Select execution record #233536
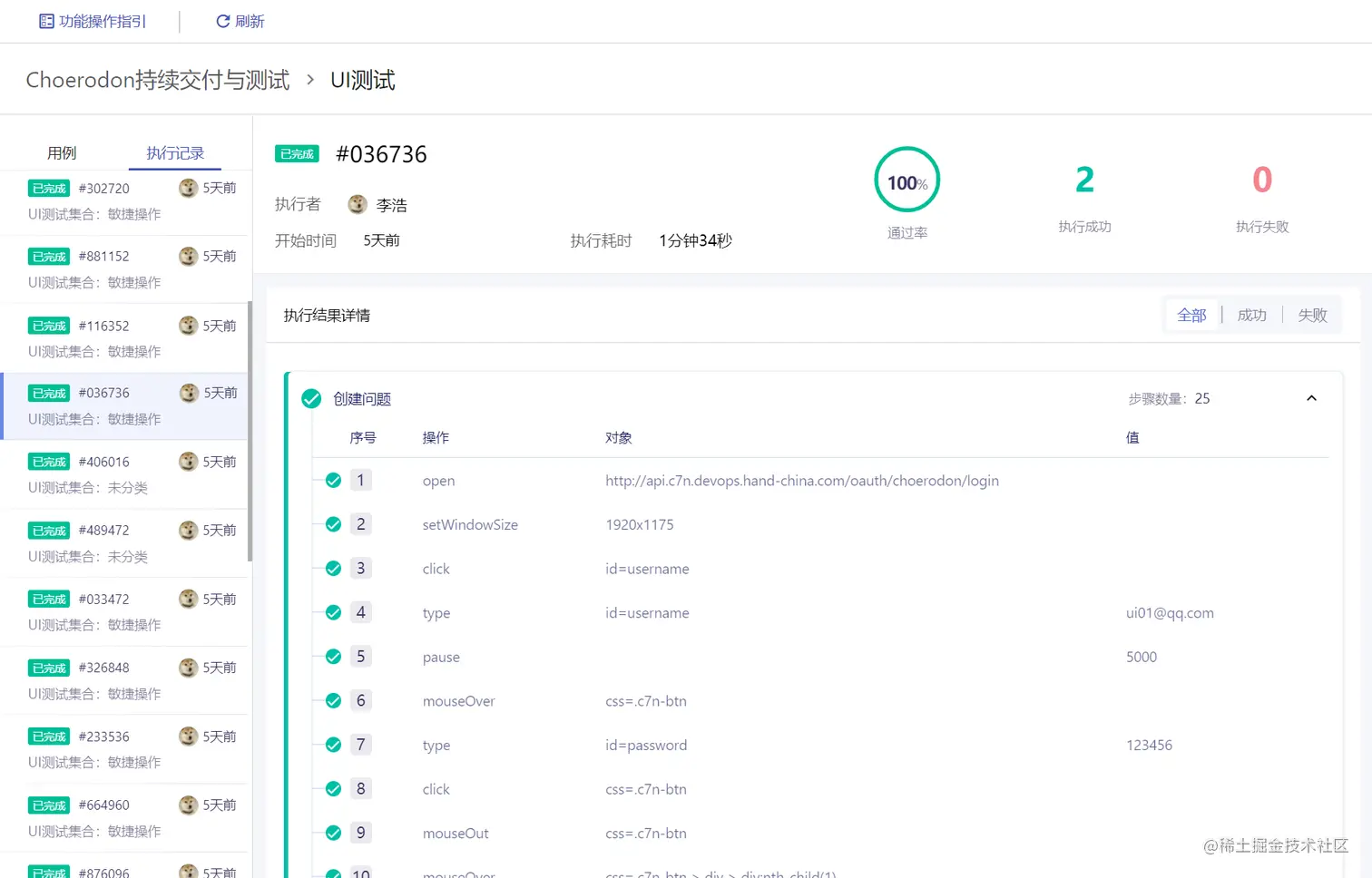Image resolution: width=1372 pixels, height=878 pixels. (x=124, y=749)
